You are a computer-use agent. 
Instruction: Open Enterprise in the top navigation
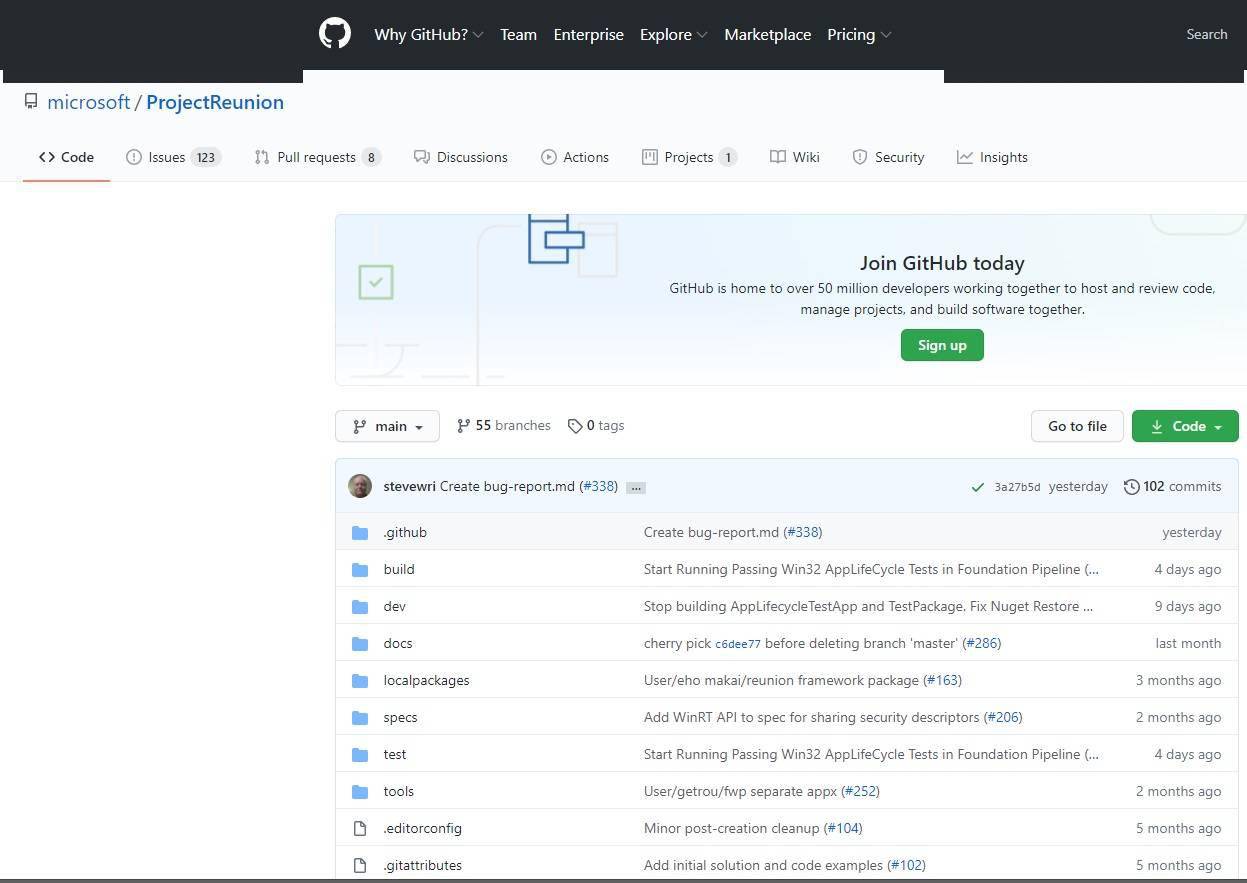[588, 34]
